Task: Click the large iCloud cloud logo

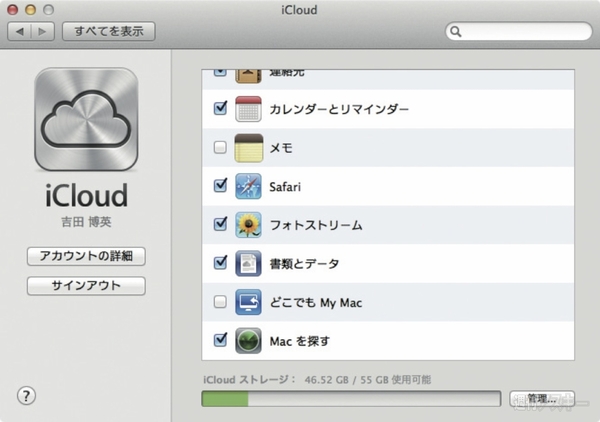Action: pyautogui.click(x=86, y=119)
